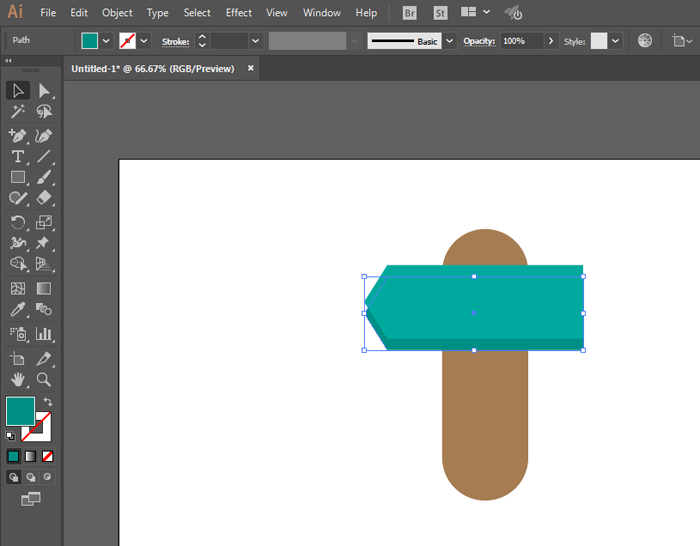Click the teal Fill swatch in toolbox

pos(20,411)
